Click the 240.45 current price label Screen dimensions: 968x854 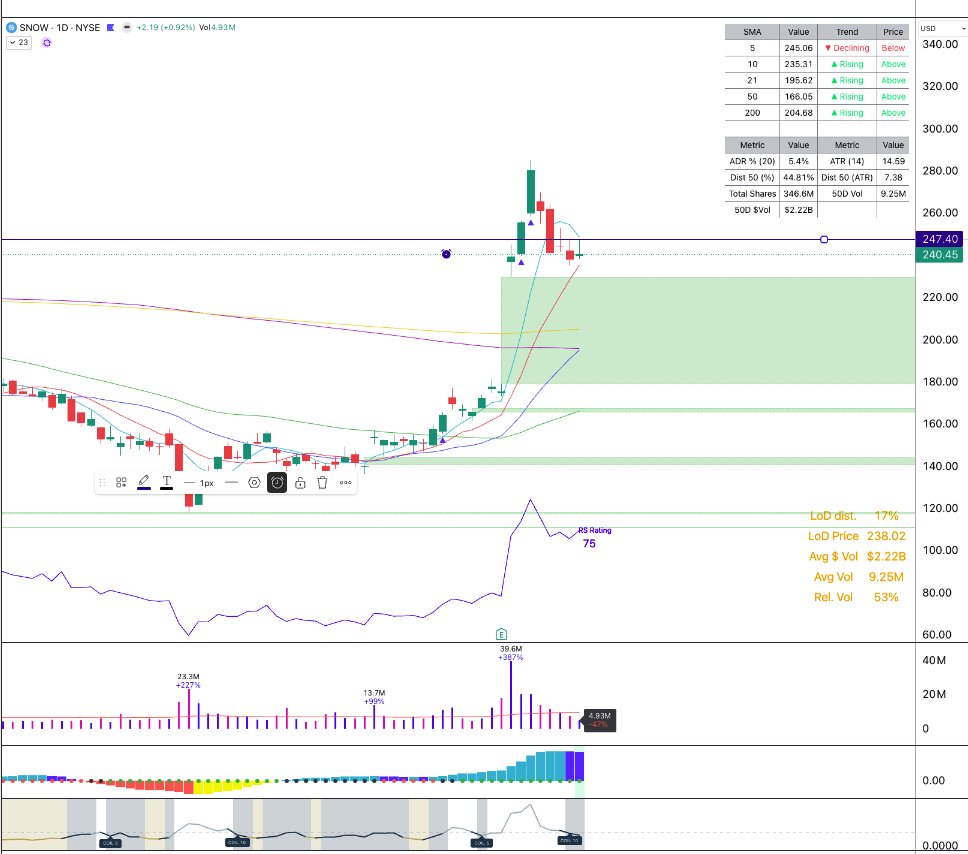[x=939, y=254]
